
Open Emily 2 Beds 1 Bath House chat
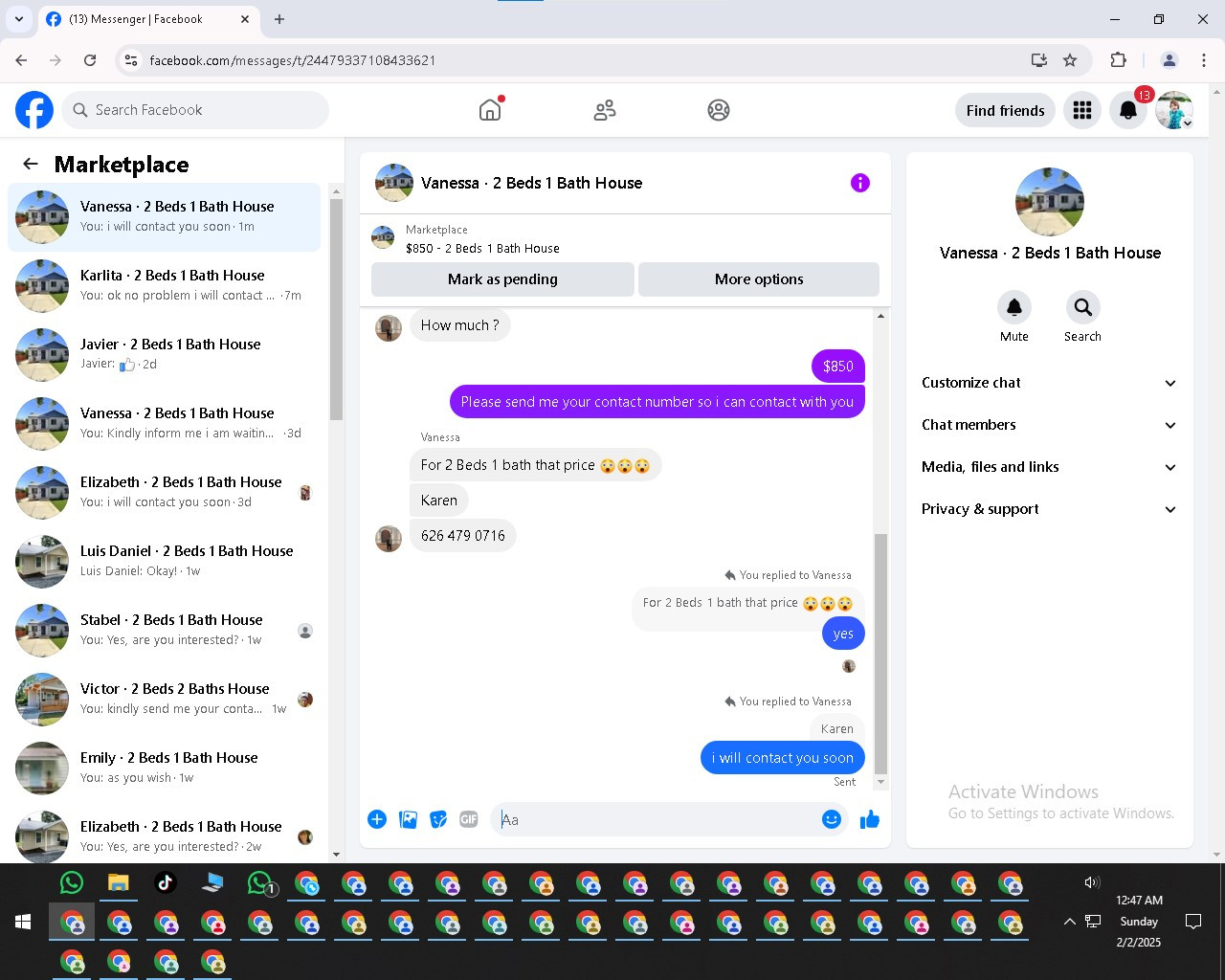coord(164,768)
